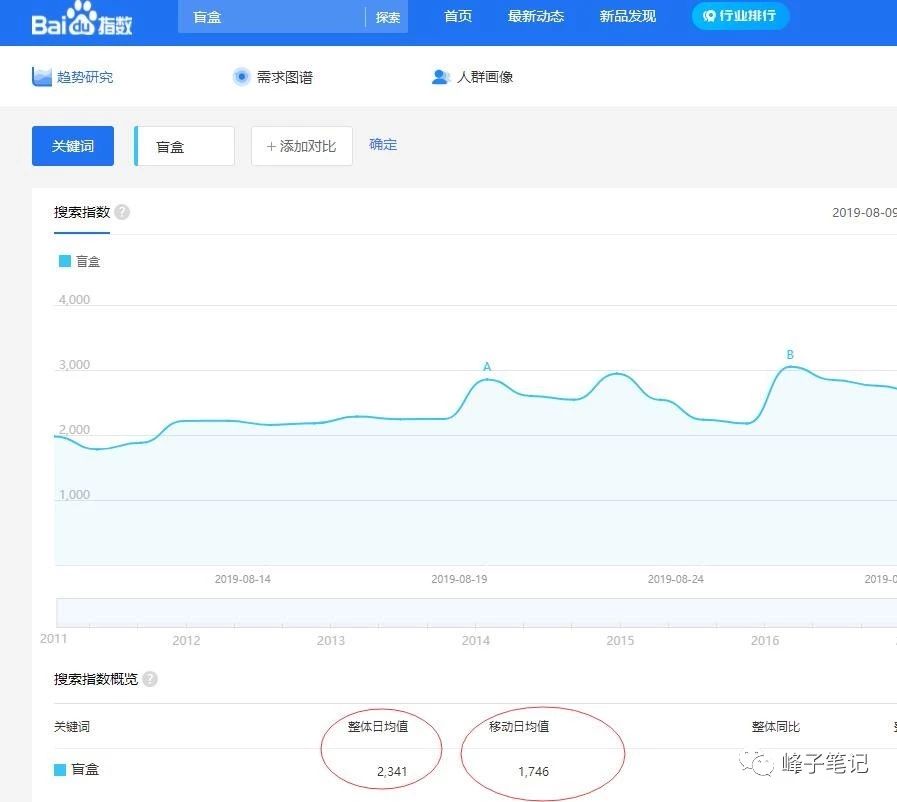The height and width of the screenshot is (802, 897).
Task: Click the 确定 link
Action: click(x=383, y=145)
